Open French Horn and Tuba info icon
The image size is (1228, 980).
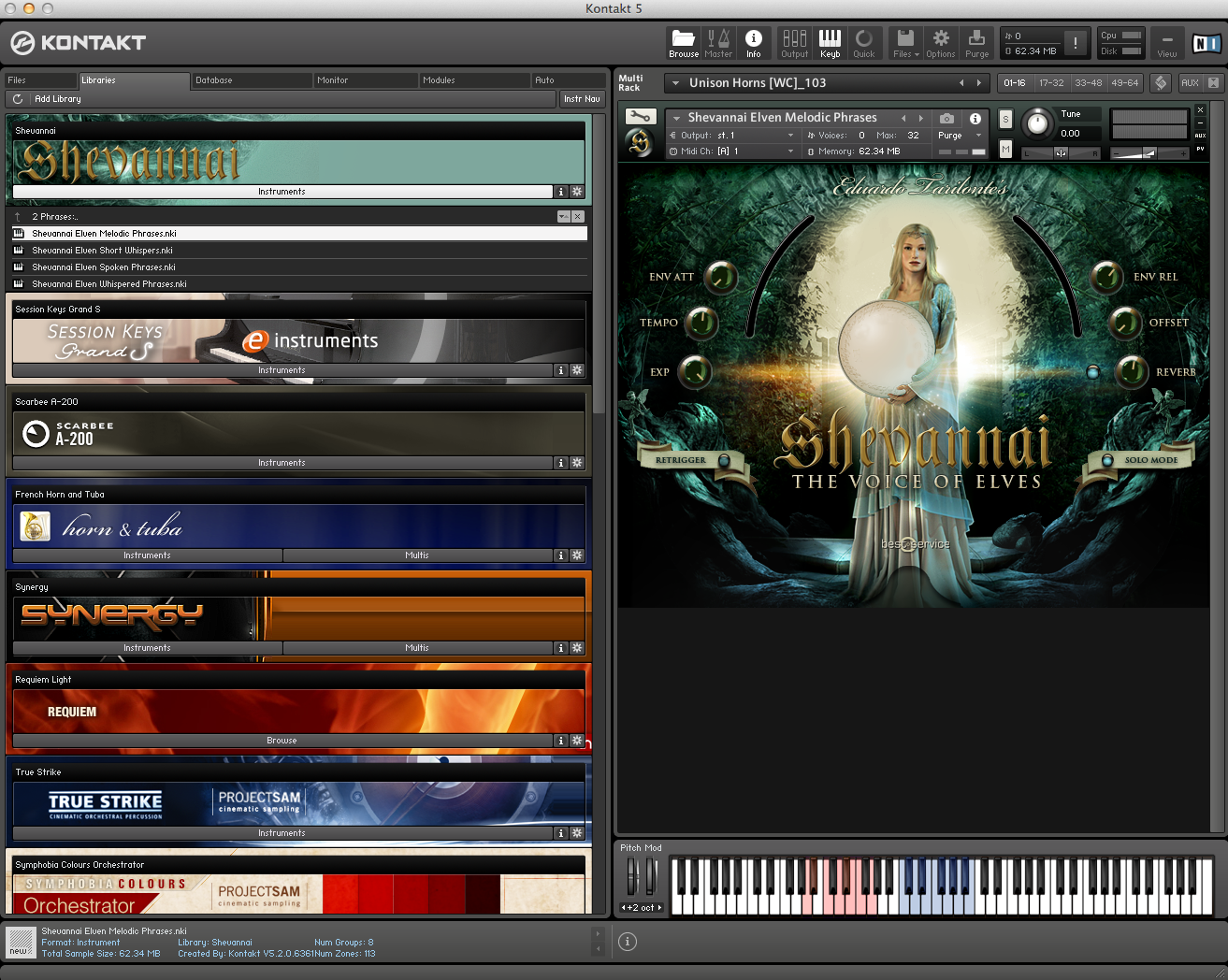[561, 555]
